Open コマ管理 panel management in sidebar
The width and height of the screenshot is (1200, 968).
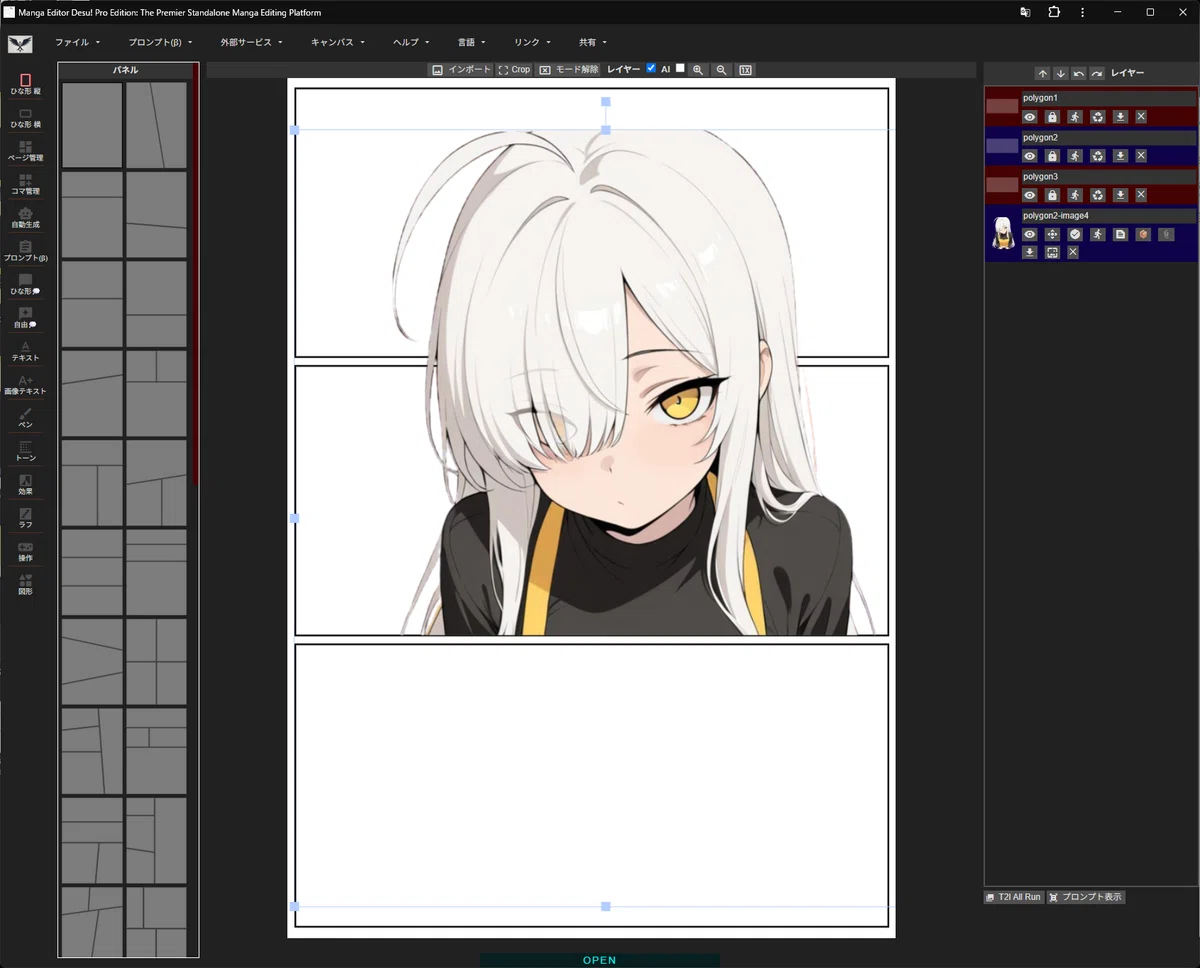pos(25,184)
